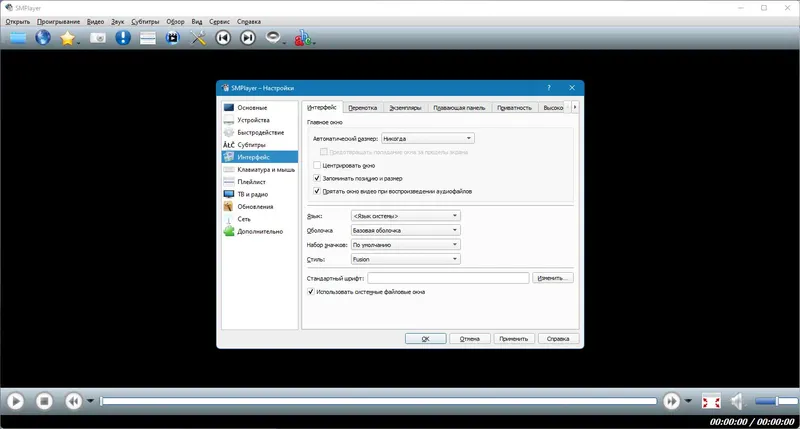Viewport: 800px width, 429px height.
Task: Expand rewind button dropdown arrow
Action: [x=90, y=401]
